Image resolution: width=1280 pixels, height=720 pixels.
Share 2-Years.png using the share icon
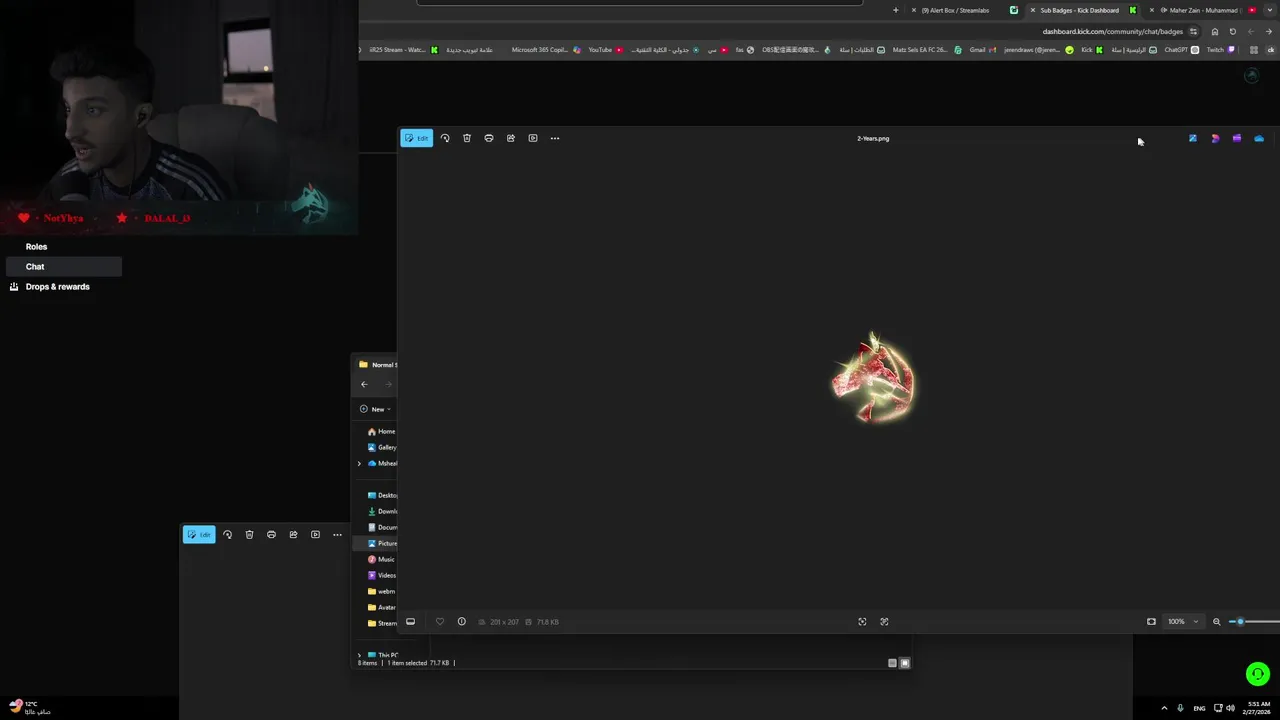click(511, 138)
